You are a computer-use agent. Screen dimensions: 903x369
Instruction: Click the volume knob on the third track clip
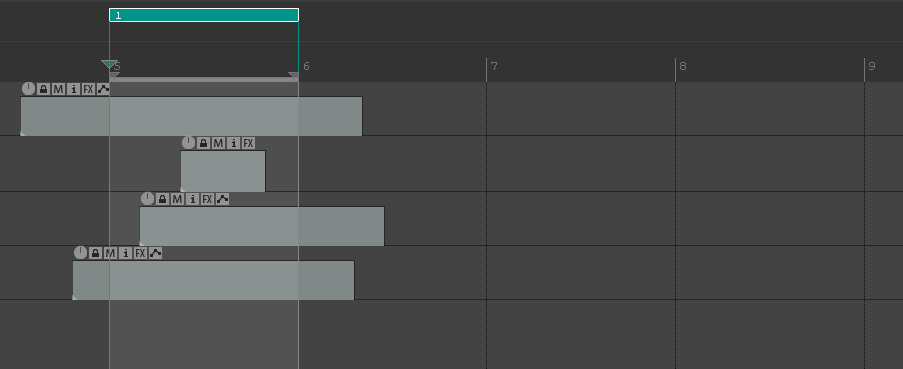tap(147, 199)
